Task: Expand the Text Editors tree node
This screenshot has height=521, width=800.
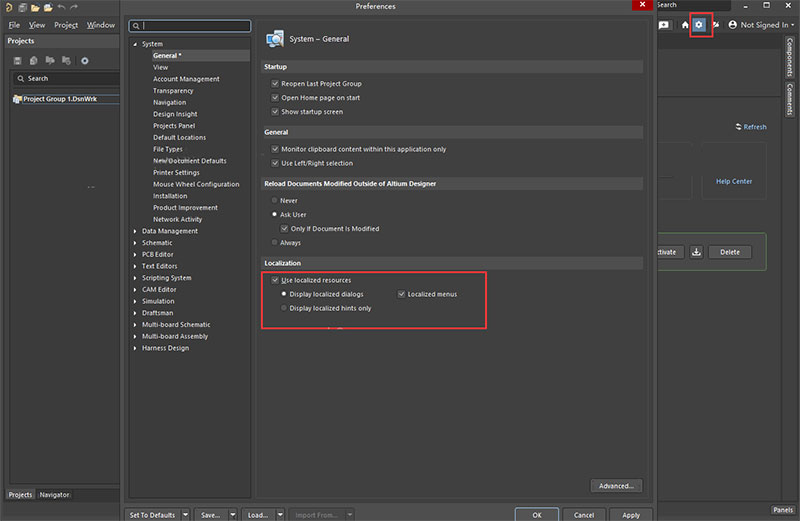Action: (x=135, y=266)
